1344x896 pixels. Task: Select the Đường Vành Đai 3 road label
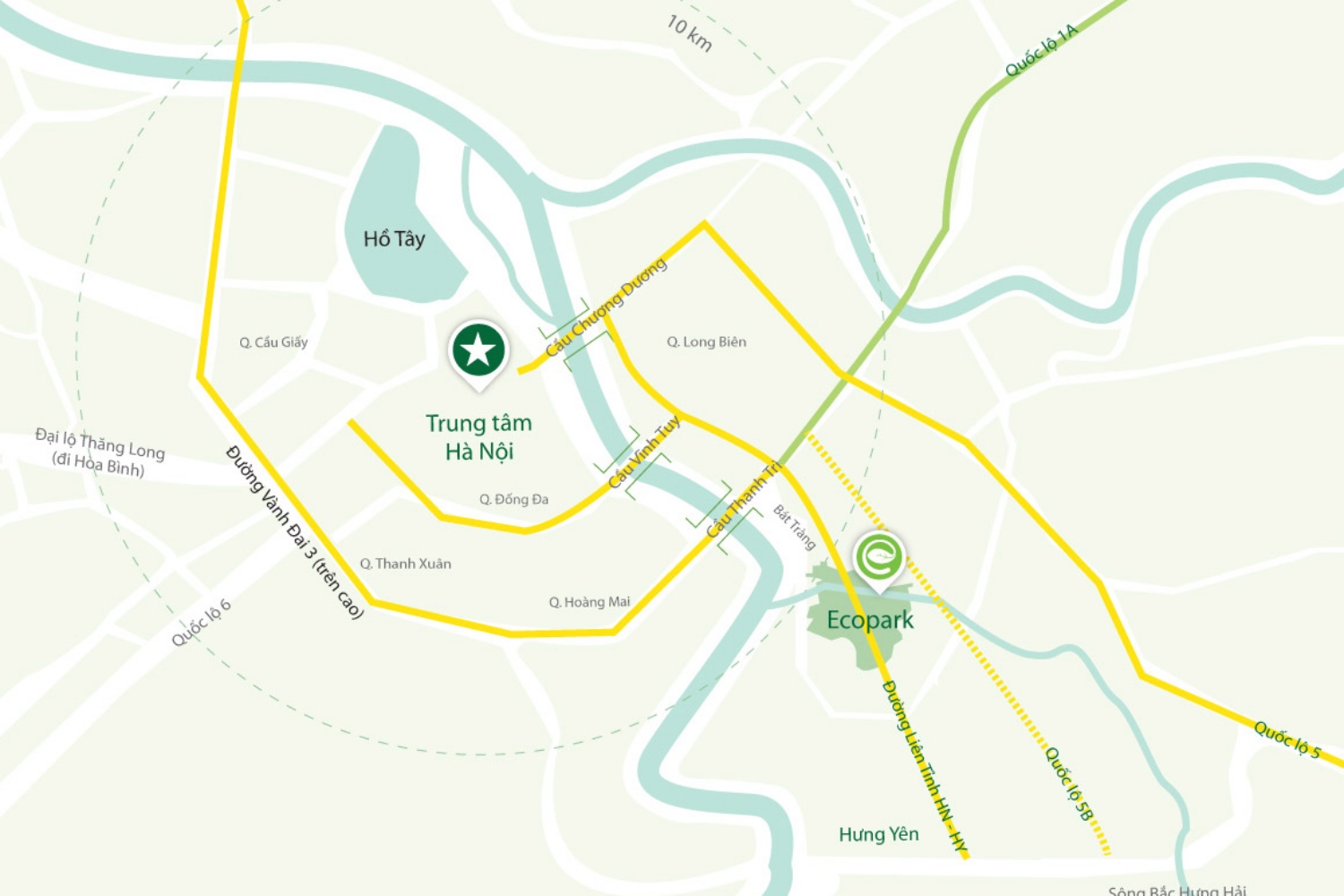click(295, 531)
